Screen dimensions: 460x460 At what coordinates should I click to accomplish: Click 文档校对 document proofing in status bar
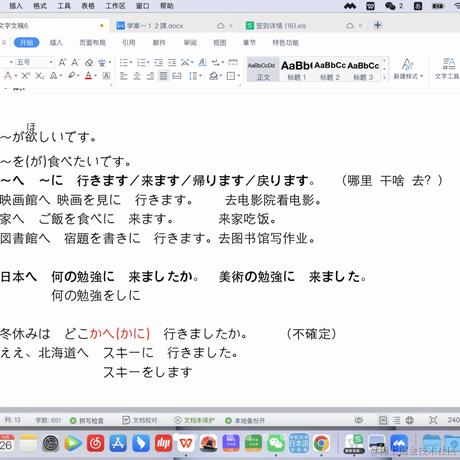(x=140, y=420)
